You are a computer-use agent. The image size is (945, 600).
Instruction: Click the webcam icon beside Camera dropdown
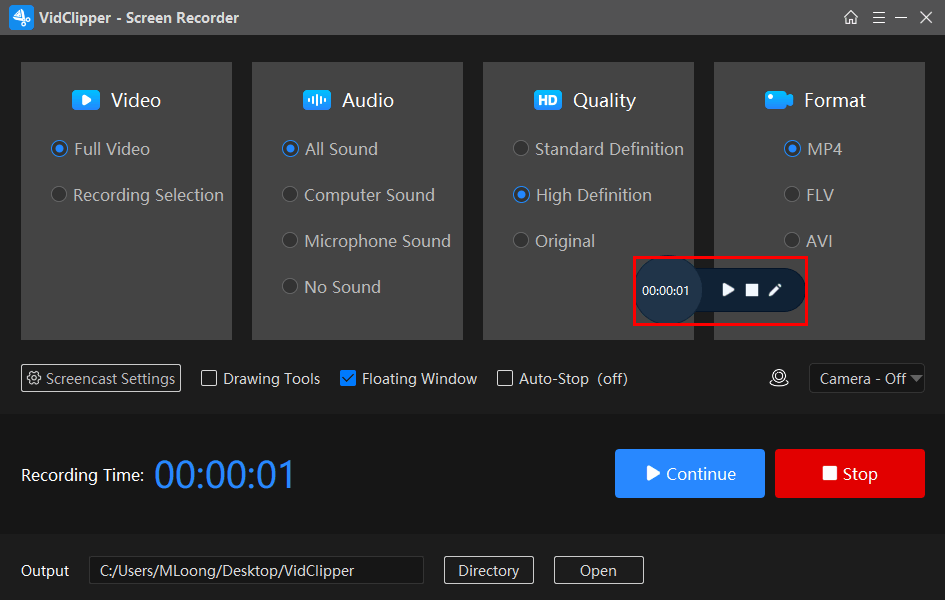click(x=779, y=378)
